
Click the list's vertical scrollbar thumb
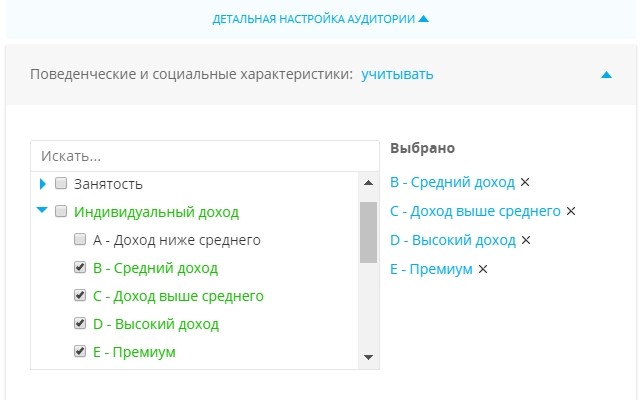point(368,232)
